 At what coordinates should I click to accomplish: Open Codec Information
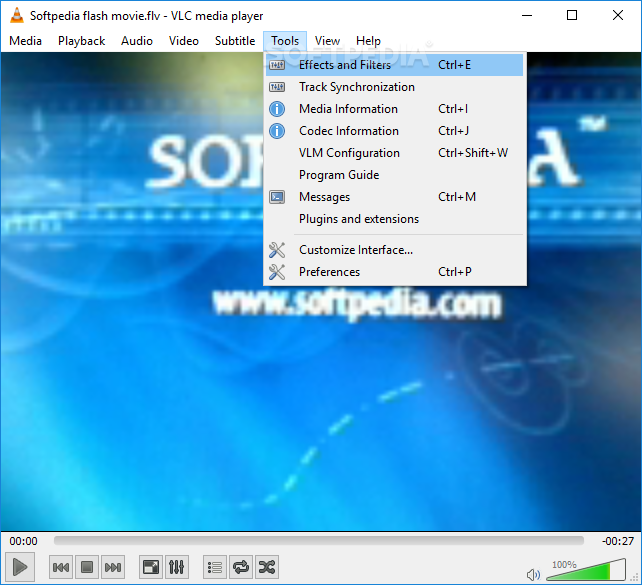coord(394,131)
